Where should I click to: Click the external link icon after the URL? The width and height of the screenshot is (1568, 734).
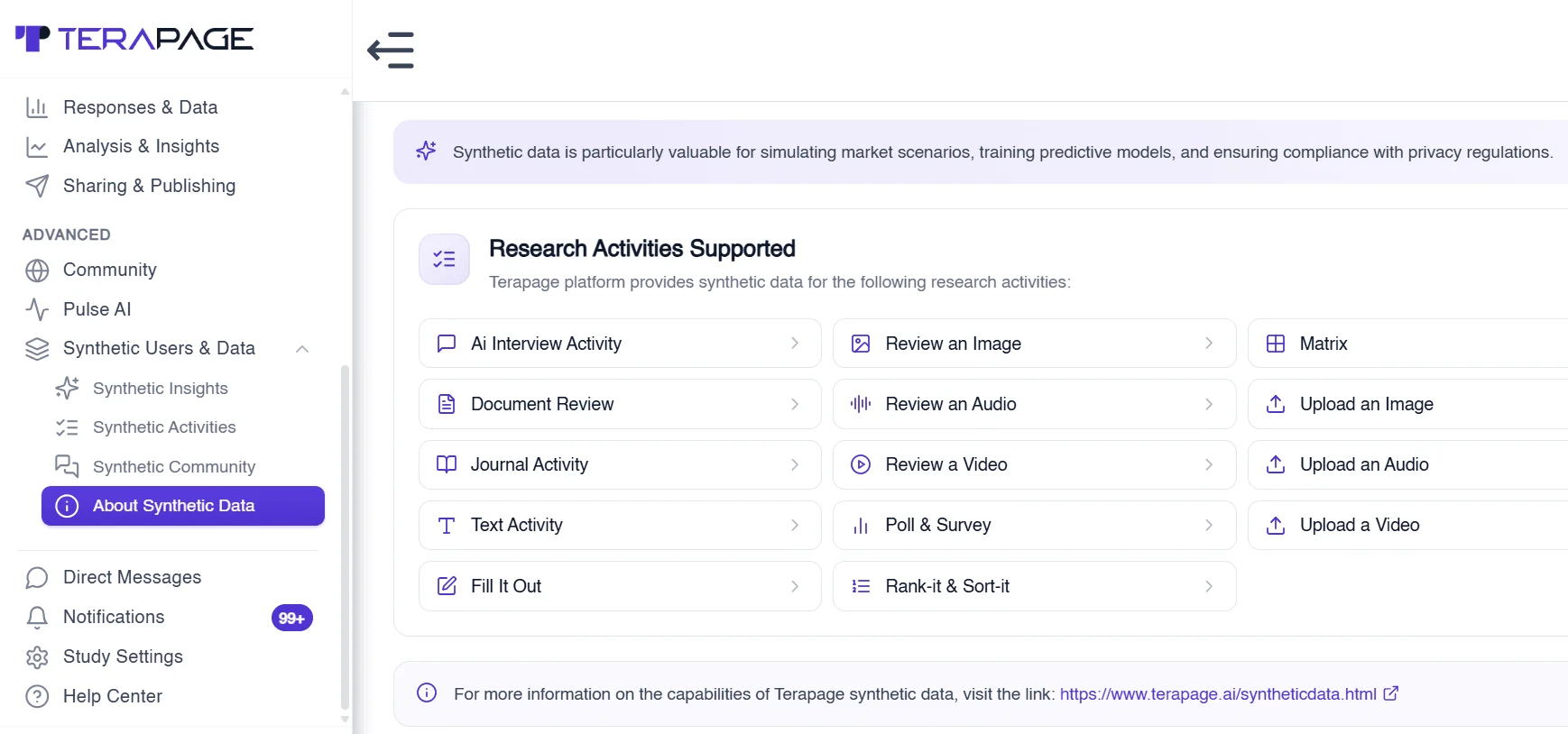[x=1391, y=693]
